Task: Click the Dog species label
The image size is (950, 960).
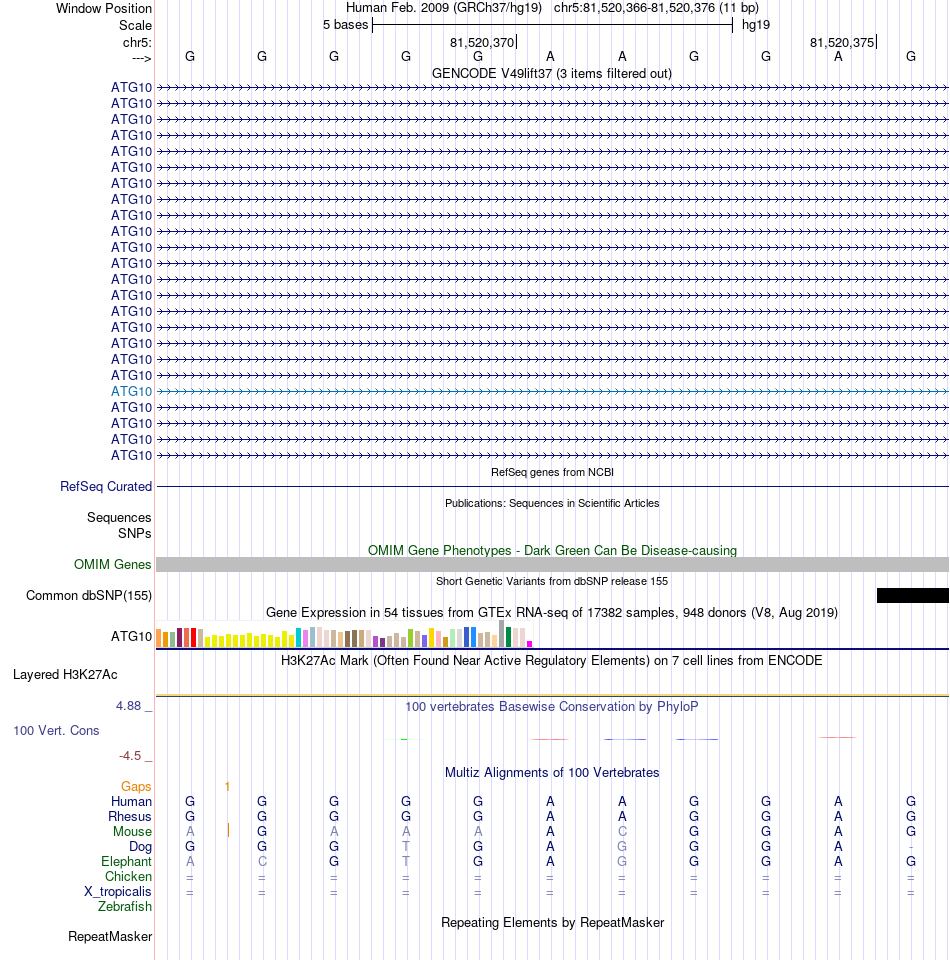Action: (x=140, y=847)
